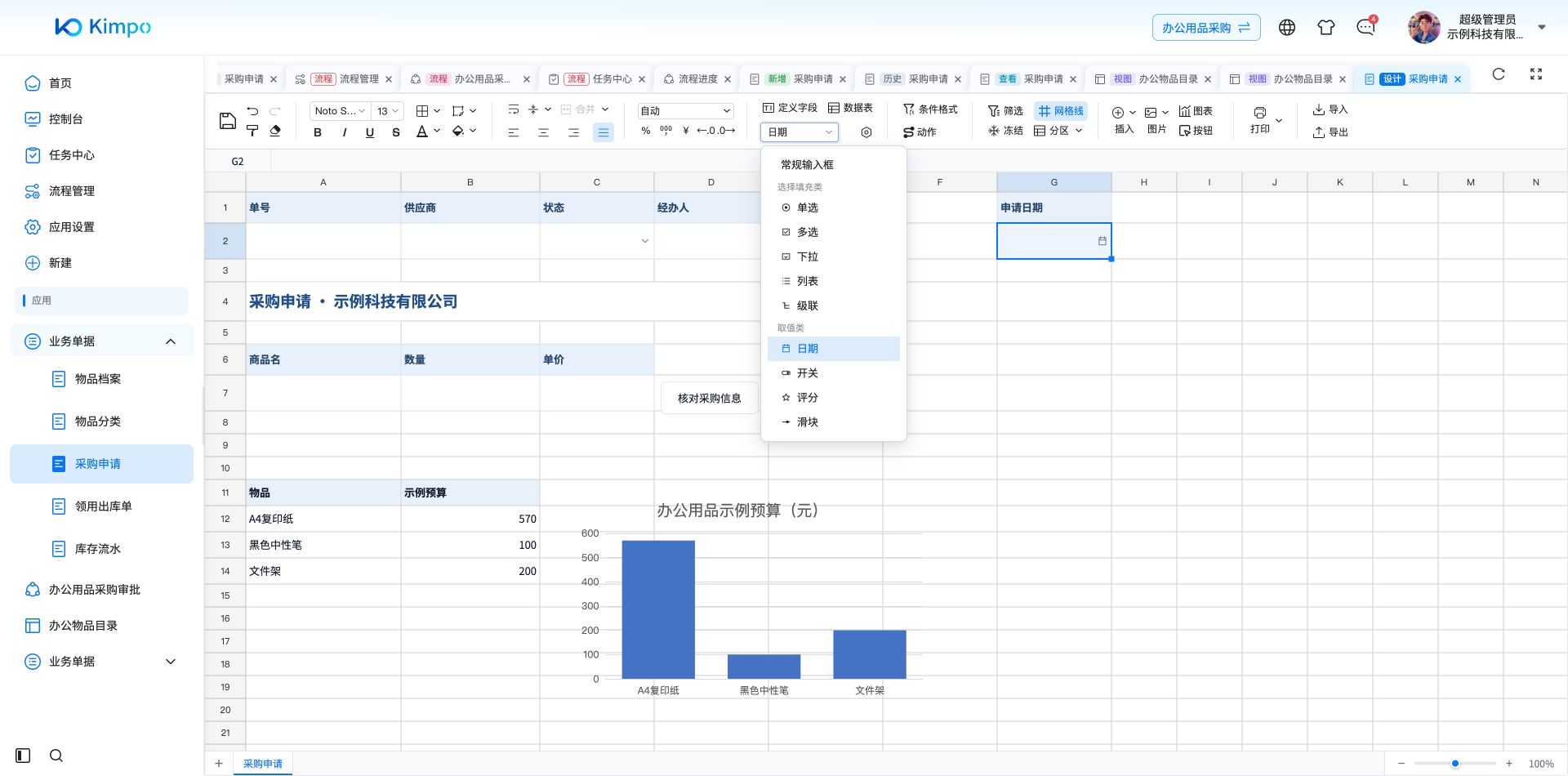Screen dimensions: 1568x776
Task: Open the font family dropdown
Action: tap(340, 111)
